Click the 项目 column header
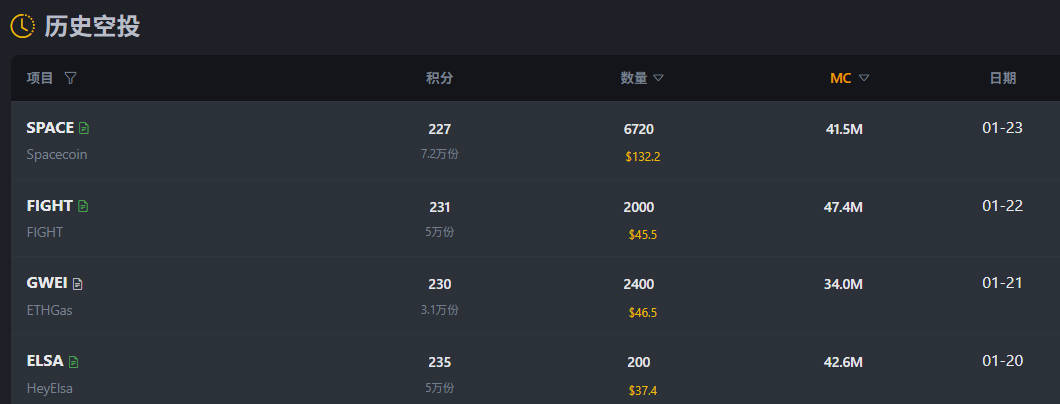Screen dimensions: 1060x404 tap(40, 78)
